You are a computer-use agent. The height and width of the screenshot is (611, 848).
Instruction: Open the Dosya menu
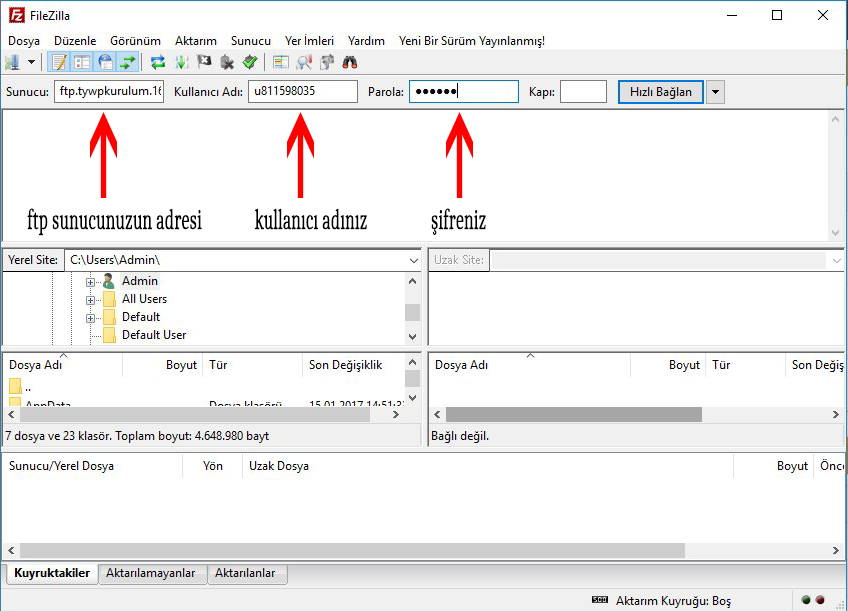coord(24,41)
